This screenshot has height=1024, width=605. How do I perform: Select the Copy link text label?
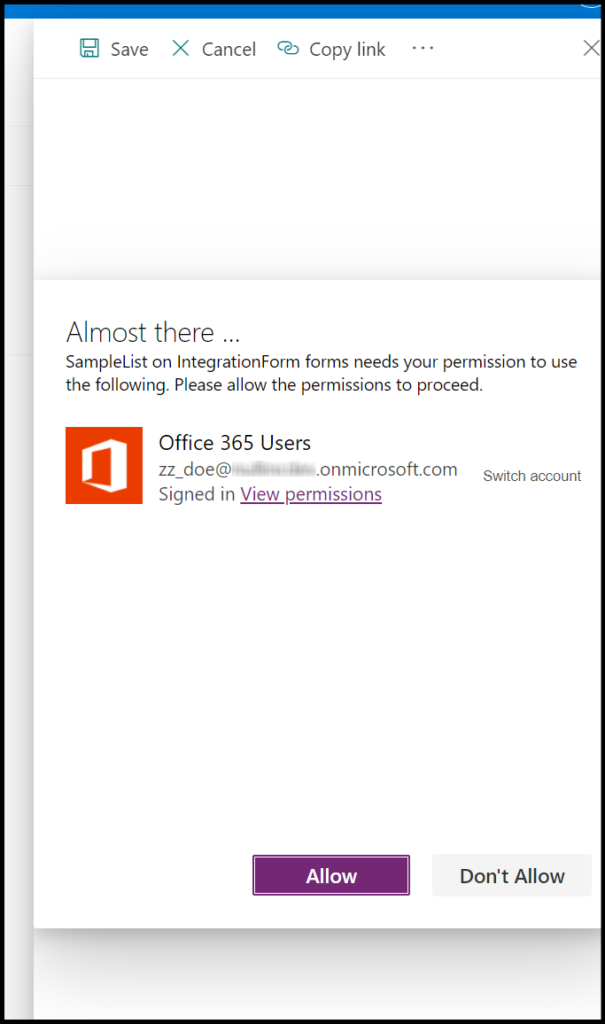pyautogui.click(x=347, y=50)
